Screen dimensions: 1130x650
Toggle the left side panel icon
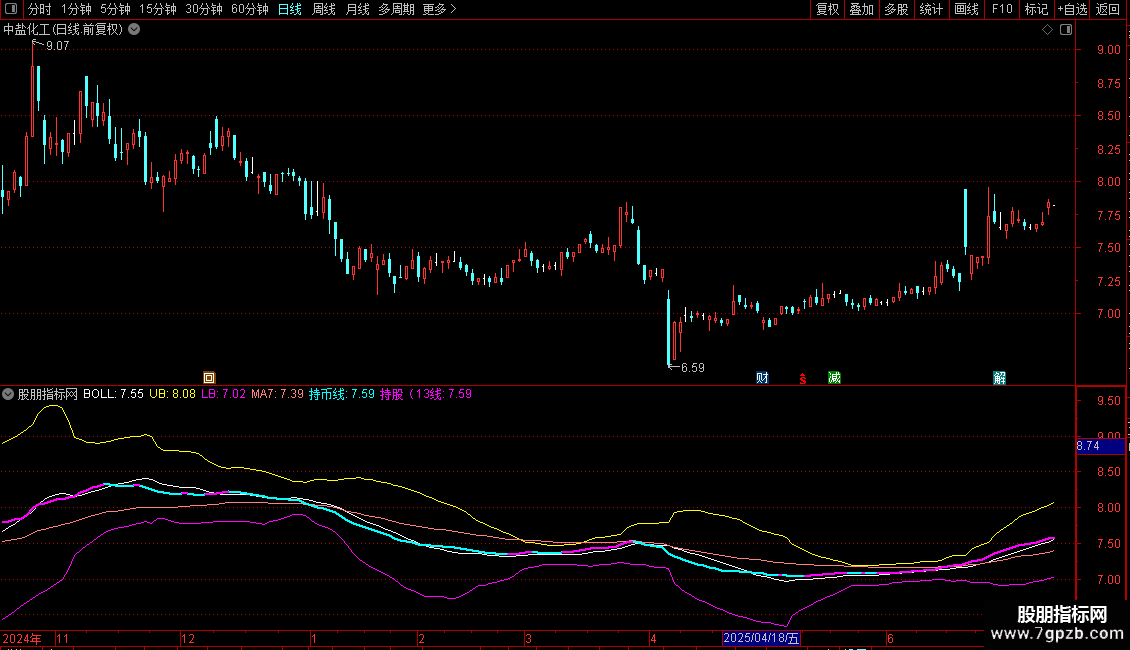coord(11,9)
